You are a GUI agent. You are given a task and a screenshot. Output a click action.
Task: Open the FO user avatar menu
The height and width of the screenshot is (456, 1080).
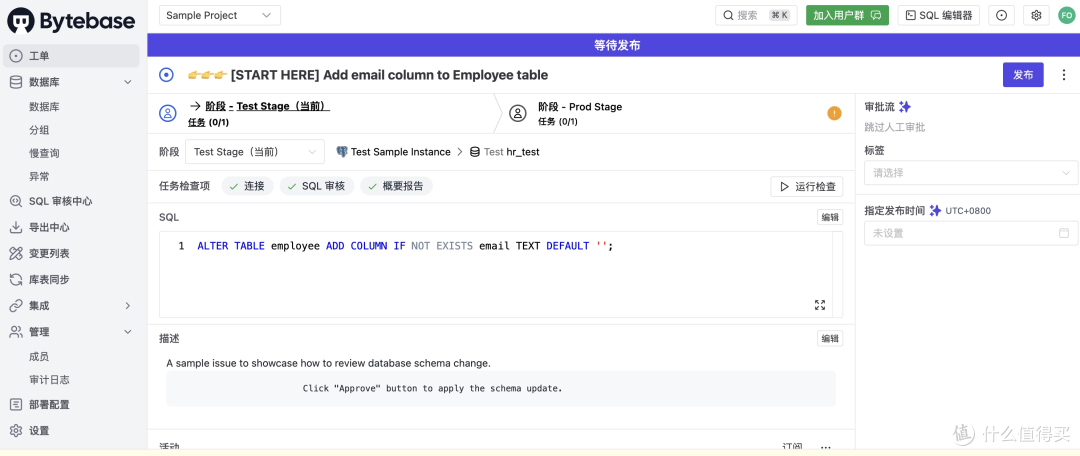point(1066,15)
